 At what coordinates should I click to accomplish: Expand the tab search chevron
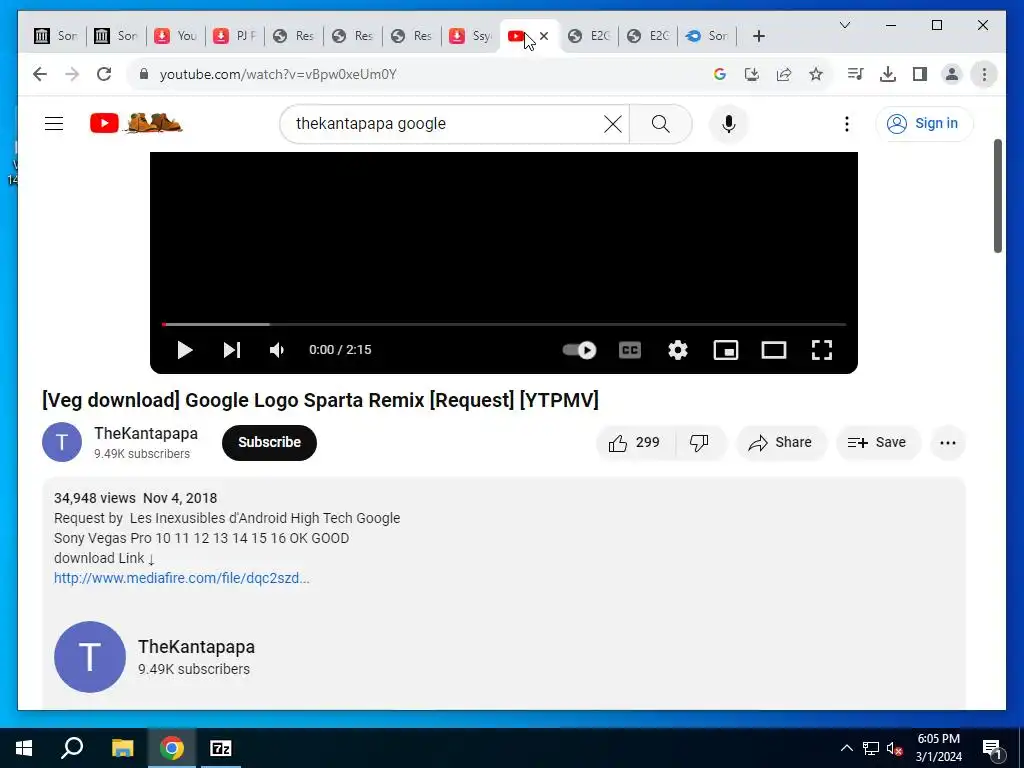pyautogui.click(x=844, y=25)
